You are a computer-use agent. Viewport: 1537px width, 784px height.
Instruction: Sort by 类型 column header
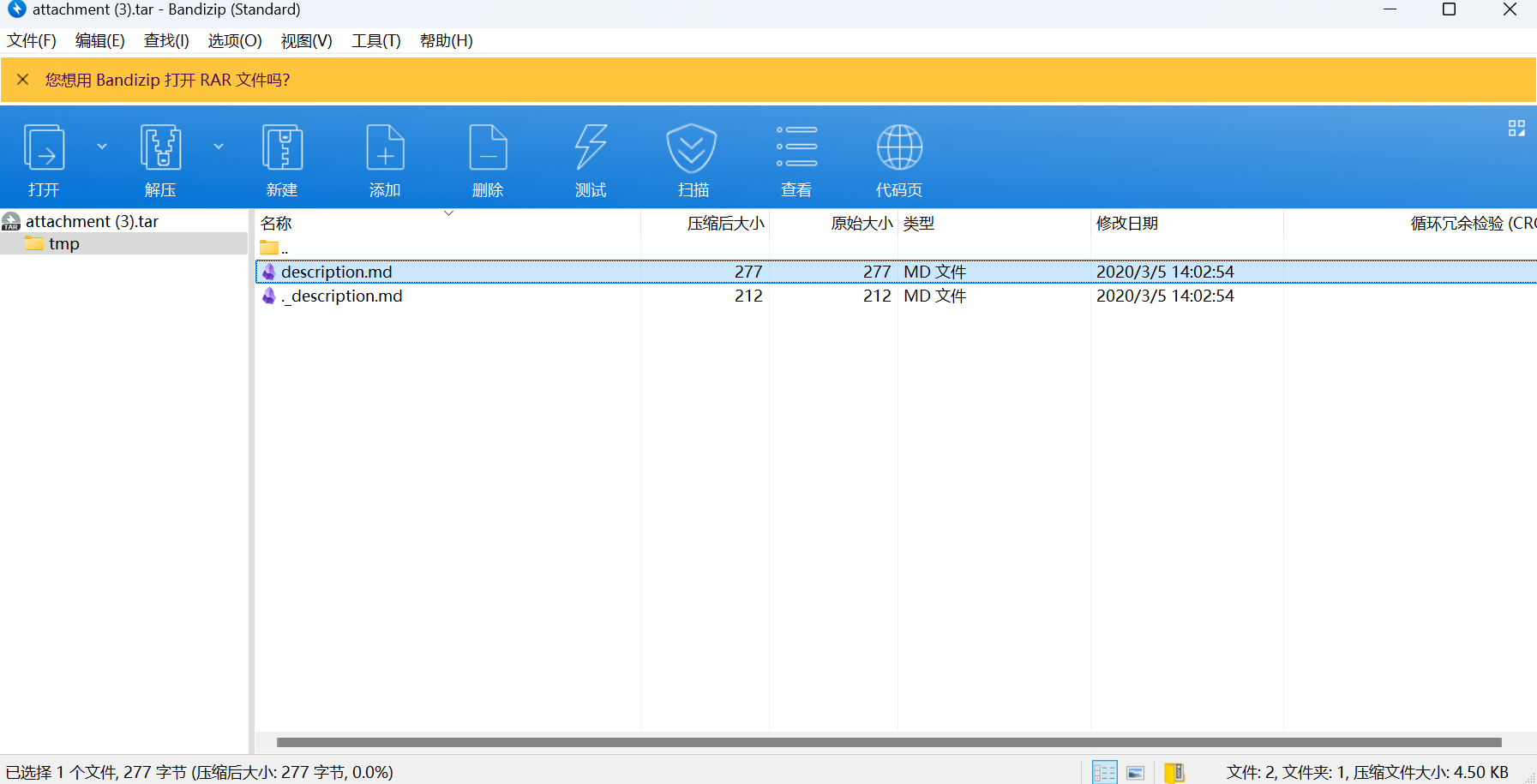point(994,223)
